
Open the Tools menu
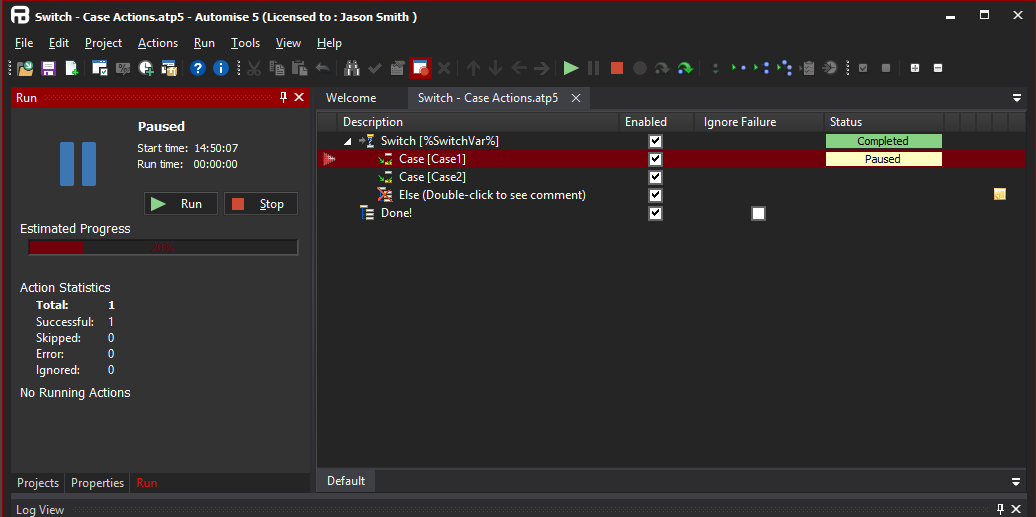pos(245,43)
